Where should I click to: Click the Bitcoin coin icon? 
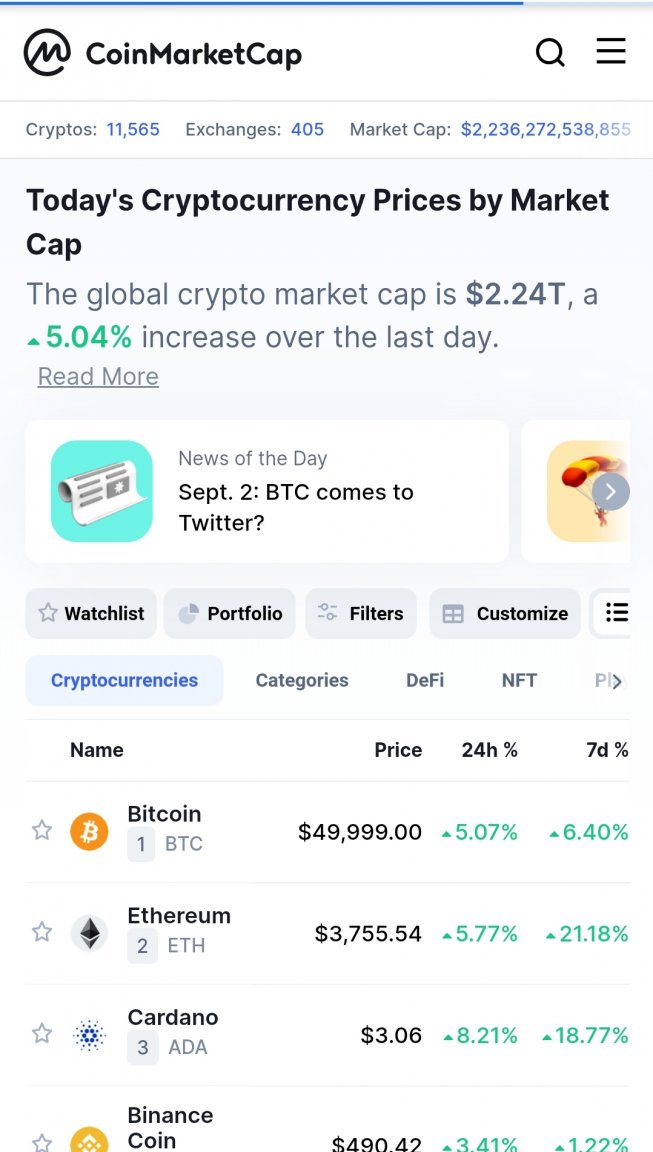pos(89,832)
